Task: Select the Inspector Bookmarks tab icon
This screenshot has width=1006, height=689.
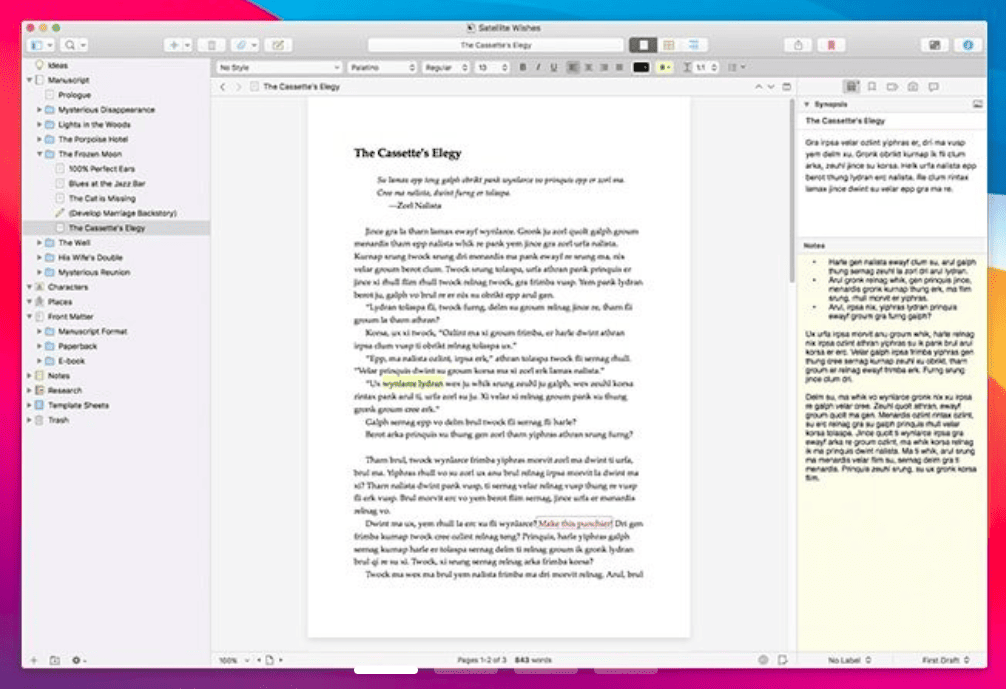Action: coord(872,87)
